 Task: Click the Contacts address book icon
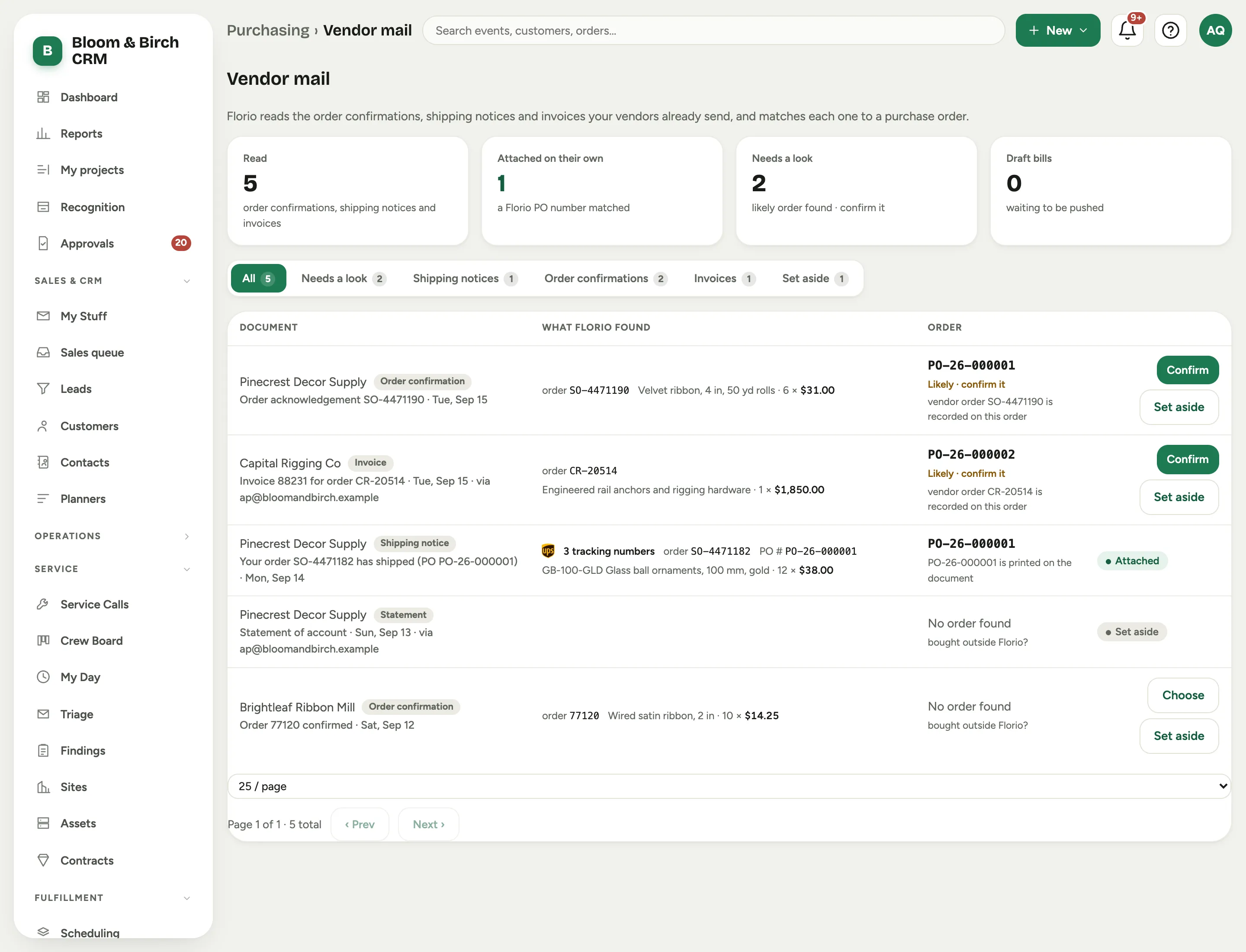pos(43,463)
